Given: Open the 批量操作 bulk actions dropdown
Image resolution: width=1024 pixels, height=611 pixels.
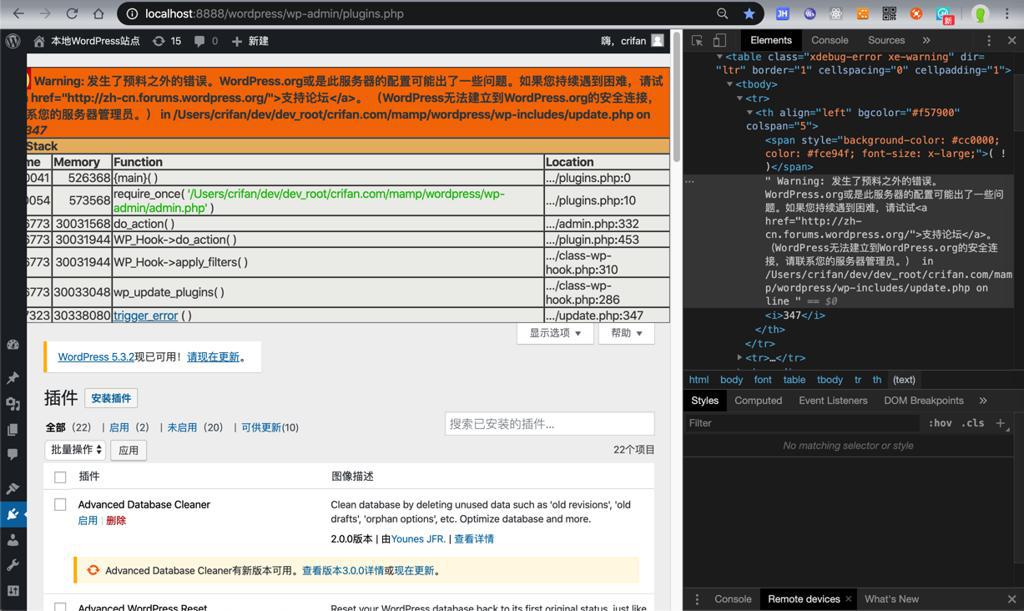Looking at the screenshot, I should coord(76,450).
